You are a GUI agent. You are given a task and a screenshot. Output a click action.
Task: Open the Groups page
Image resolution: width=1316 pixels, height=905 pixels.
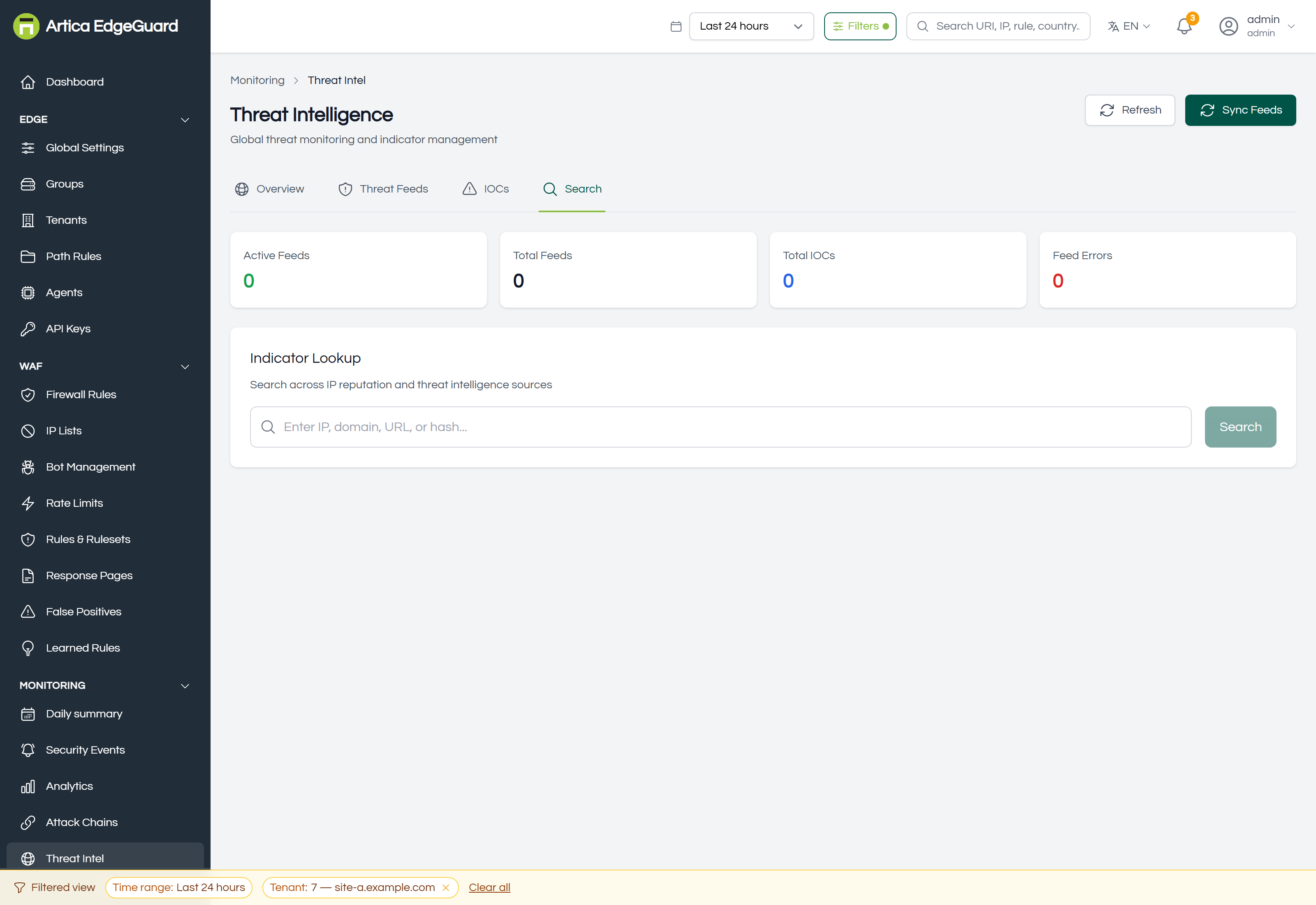tap(105, 184)
